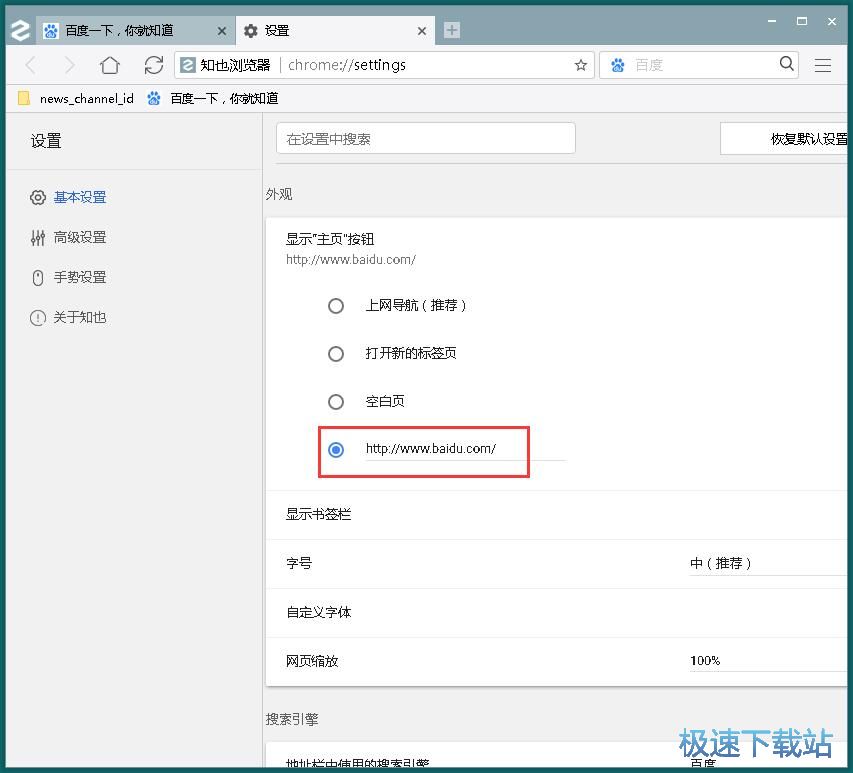Open 百度一下，你就知道 bookmark in bookmarks bar
853x773 pixels.
[x=213, y=98]
